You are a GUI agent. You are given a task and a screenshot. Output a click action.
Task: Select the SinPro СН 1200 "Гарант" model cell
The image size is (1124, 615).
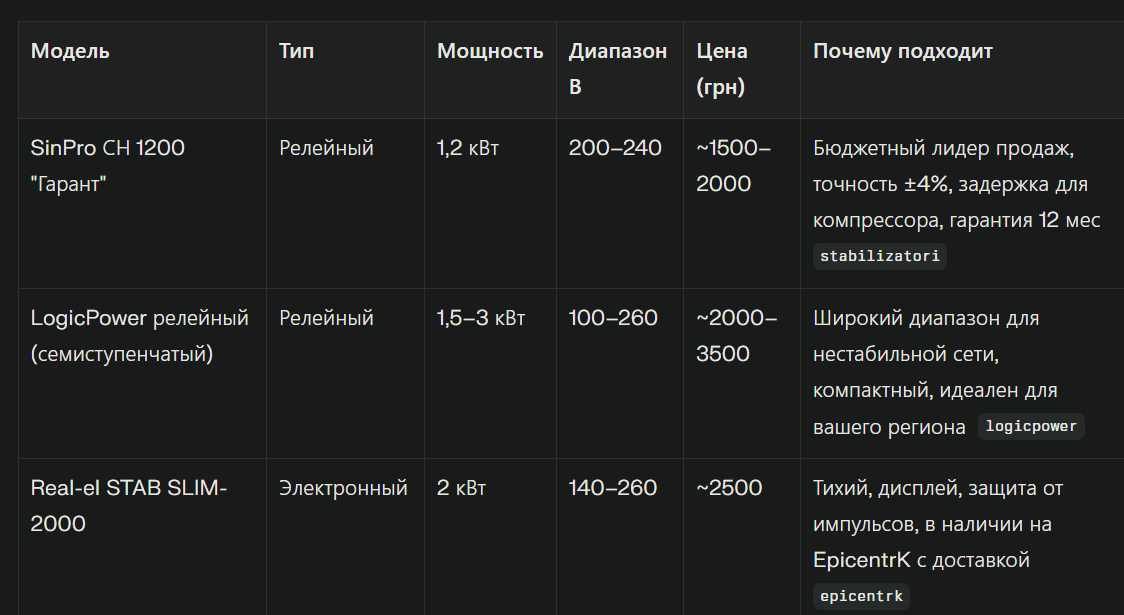pos(108,166)
